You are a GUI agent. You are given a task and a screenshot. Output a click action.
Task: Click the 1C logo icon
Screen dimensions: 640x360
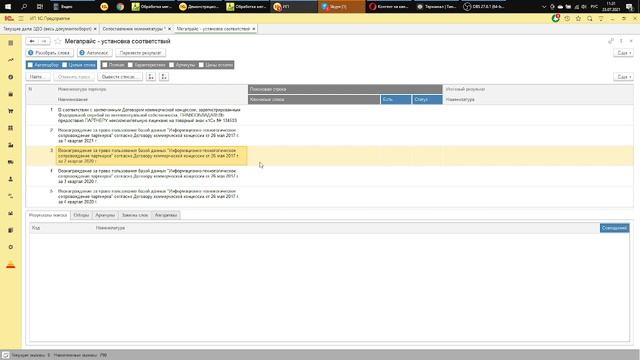[9, 18]
